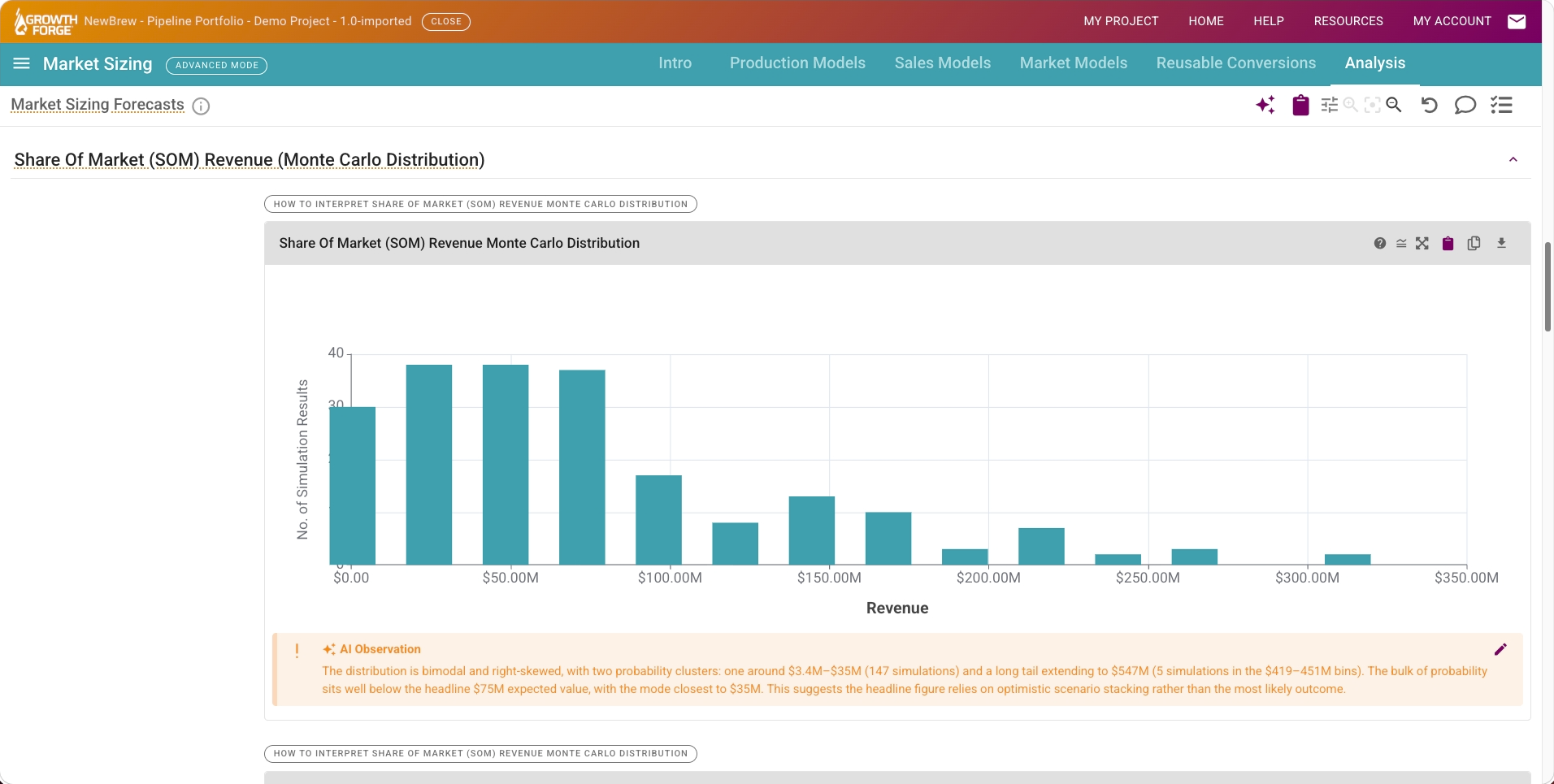Open the mail envelope icon
The width and height of the screenshot is (1554, 784).
[x=1517, y=22]
